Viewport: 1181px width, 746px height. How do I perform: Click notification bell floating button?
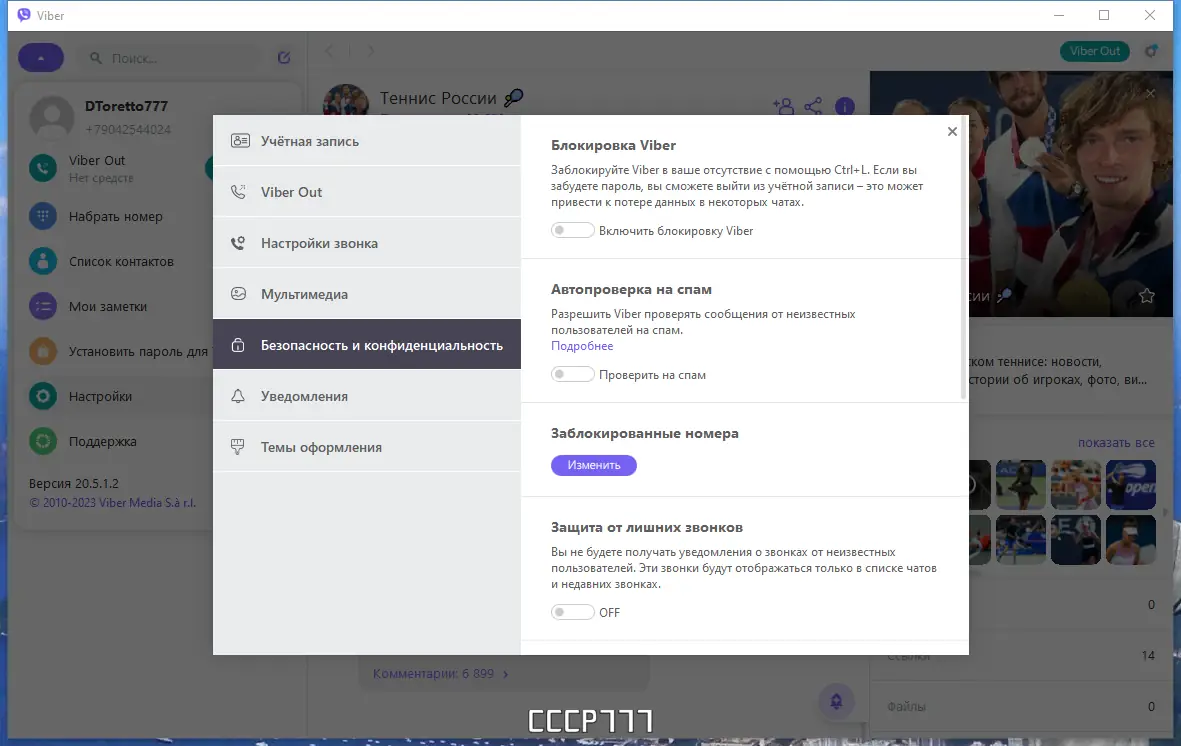(836, 702)
